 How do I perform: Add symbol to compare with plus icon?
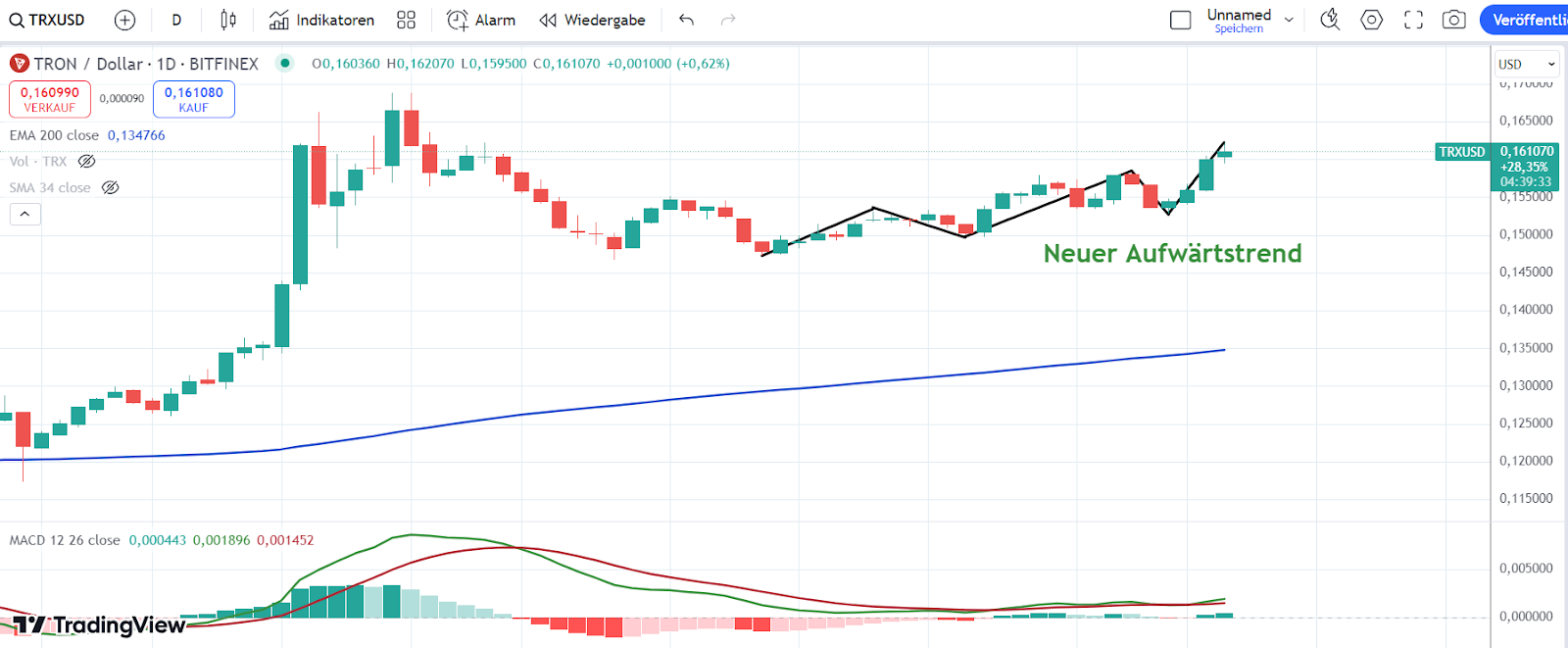125,20
